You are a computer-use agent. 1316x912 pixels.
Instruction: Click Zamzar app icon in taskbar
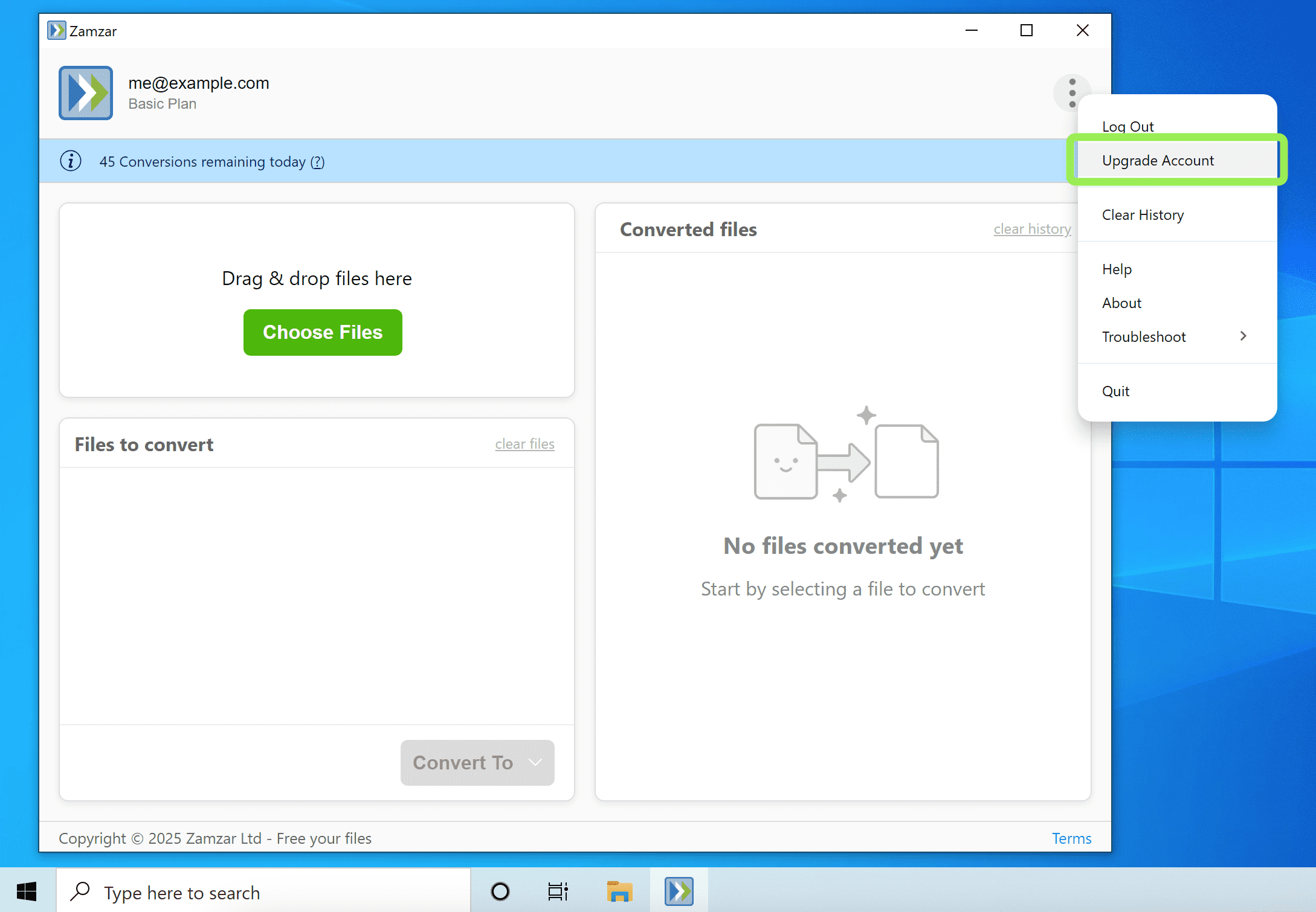(679, 891)
